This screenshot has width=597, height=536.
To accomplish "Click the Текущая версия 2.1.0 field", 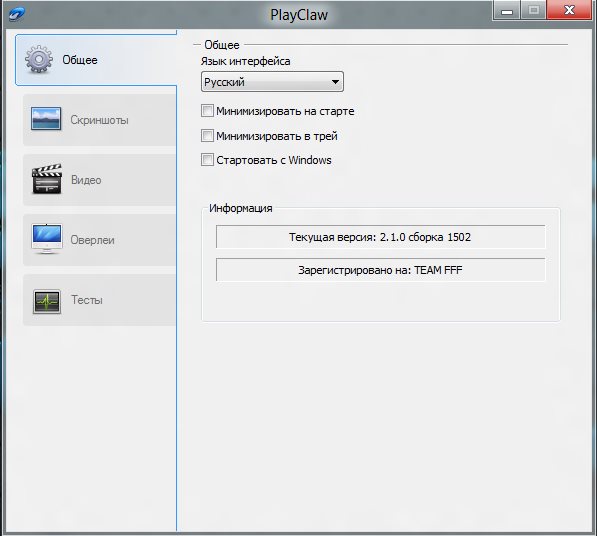I will click(x=380, y=237).
